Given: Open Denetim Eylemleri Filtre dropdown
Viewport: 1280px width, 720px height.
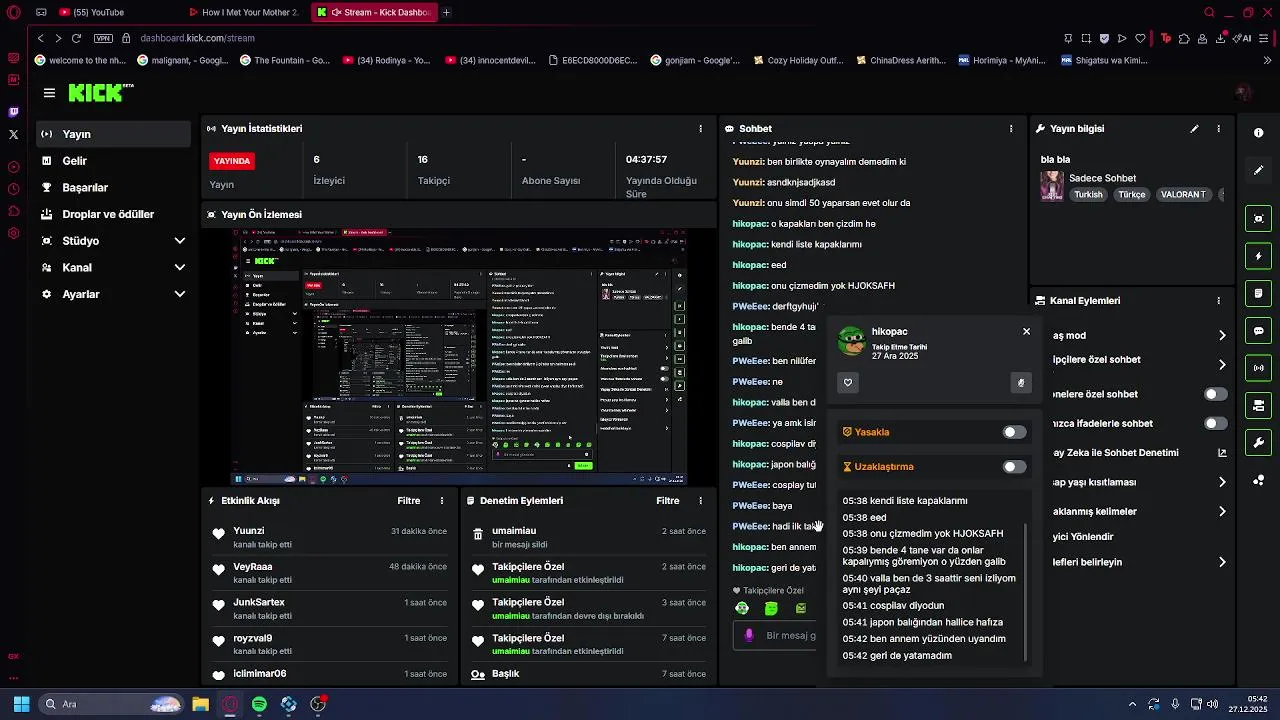Looking at the screenshot, I should click(x=668, y=501).
